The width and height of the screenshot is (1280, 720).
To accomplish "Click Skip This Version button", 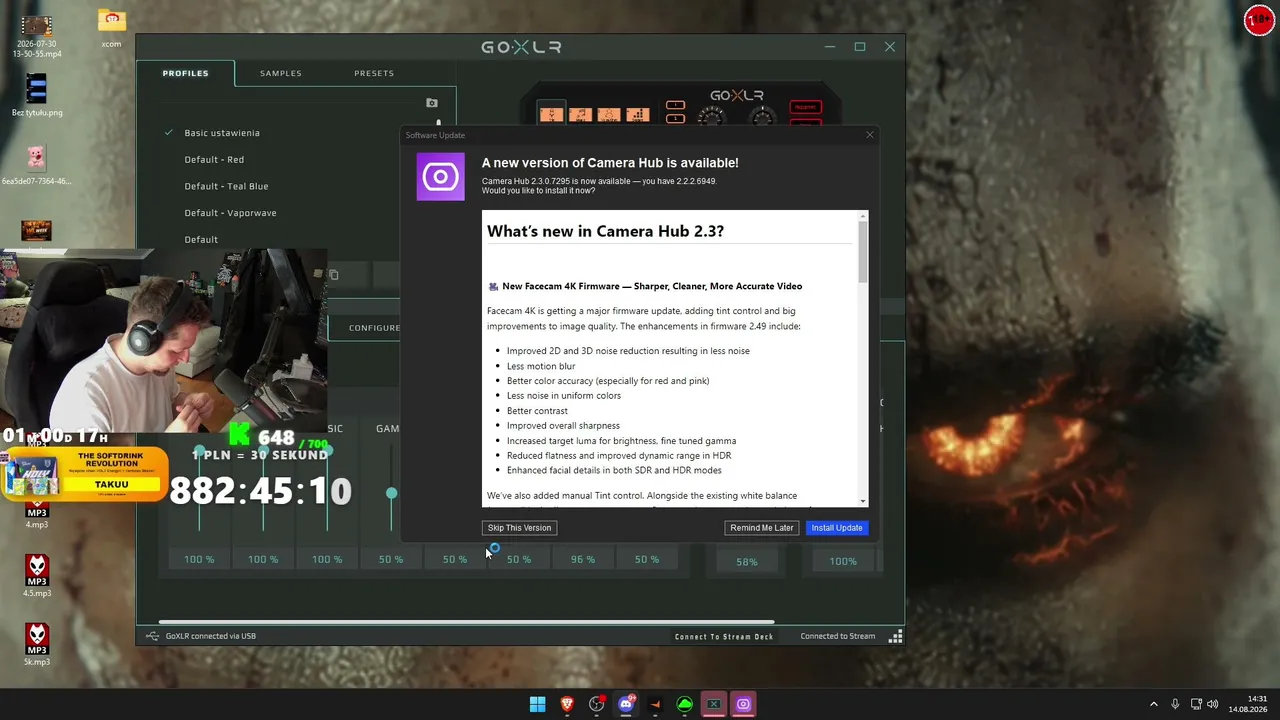I will (519, 528).
